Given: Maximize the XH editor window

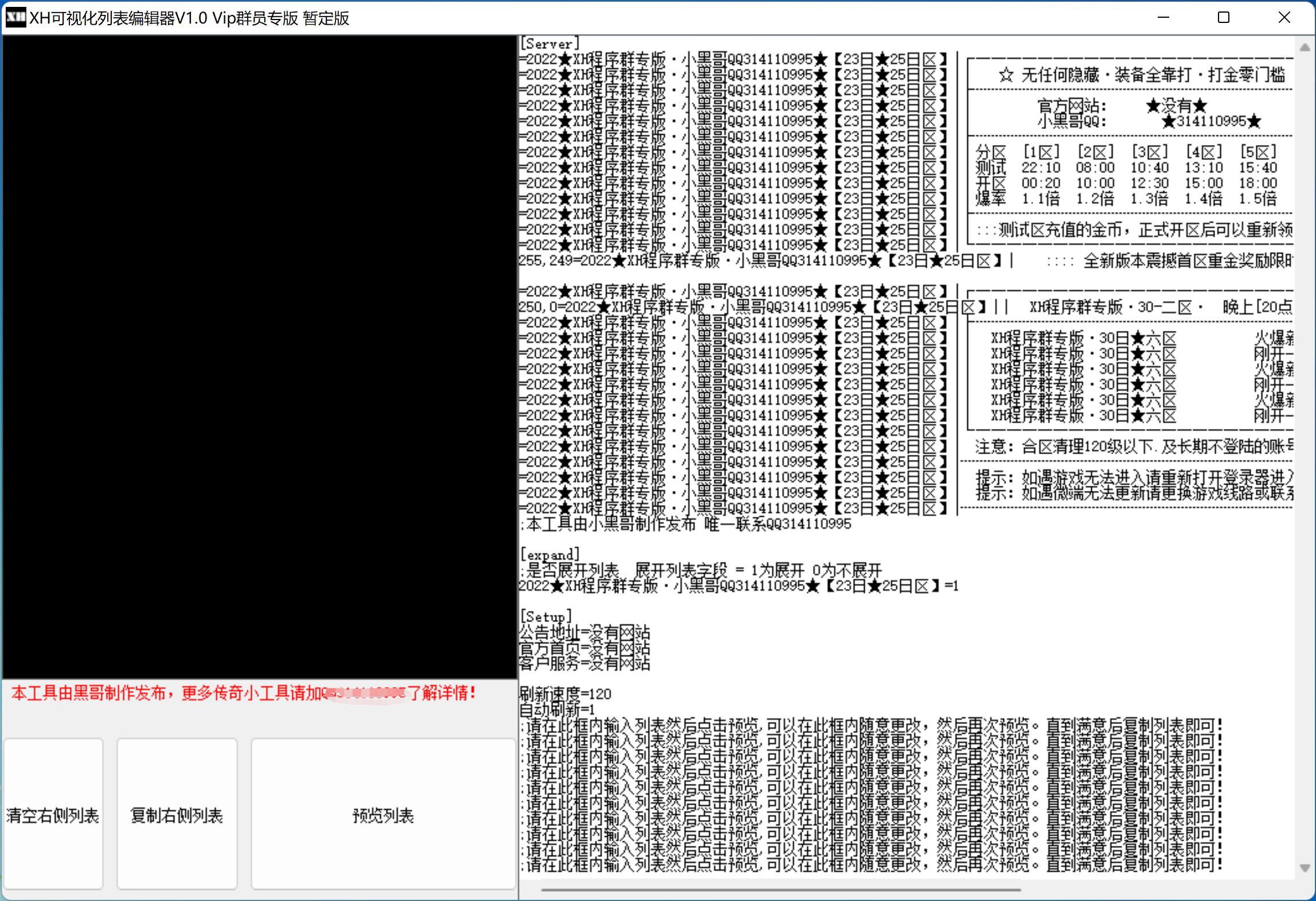Looking at the screenshot, I should tap(1222, 18).
